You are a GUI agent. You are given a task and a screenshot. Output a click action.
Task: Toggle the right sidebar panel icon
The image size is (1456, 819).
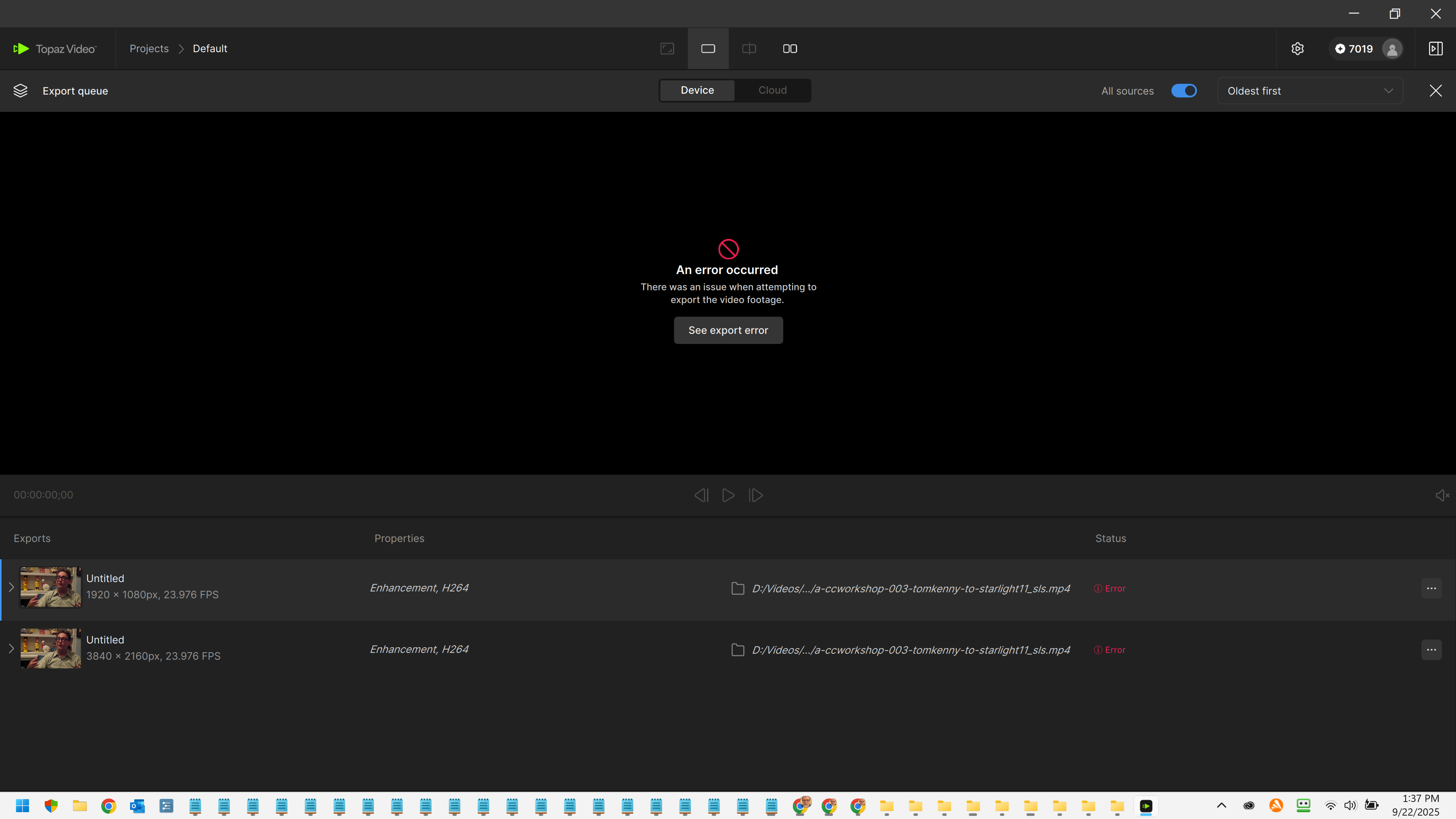pyautogui.click(x=1435, y=49)
